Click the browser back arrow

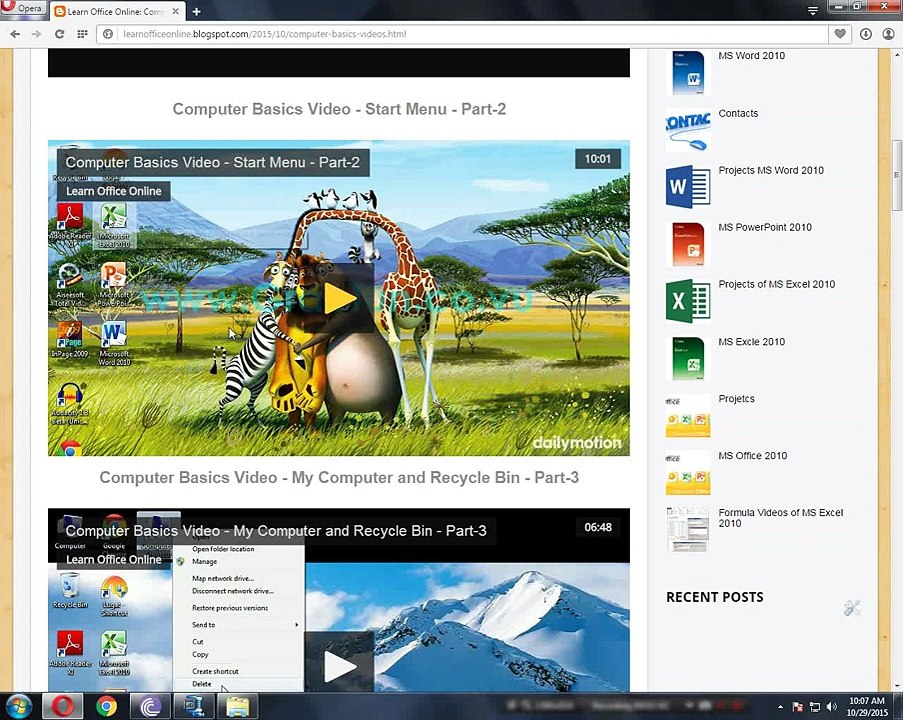(x=16, y=34)
